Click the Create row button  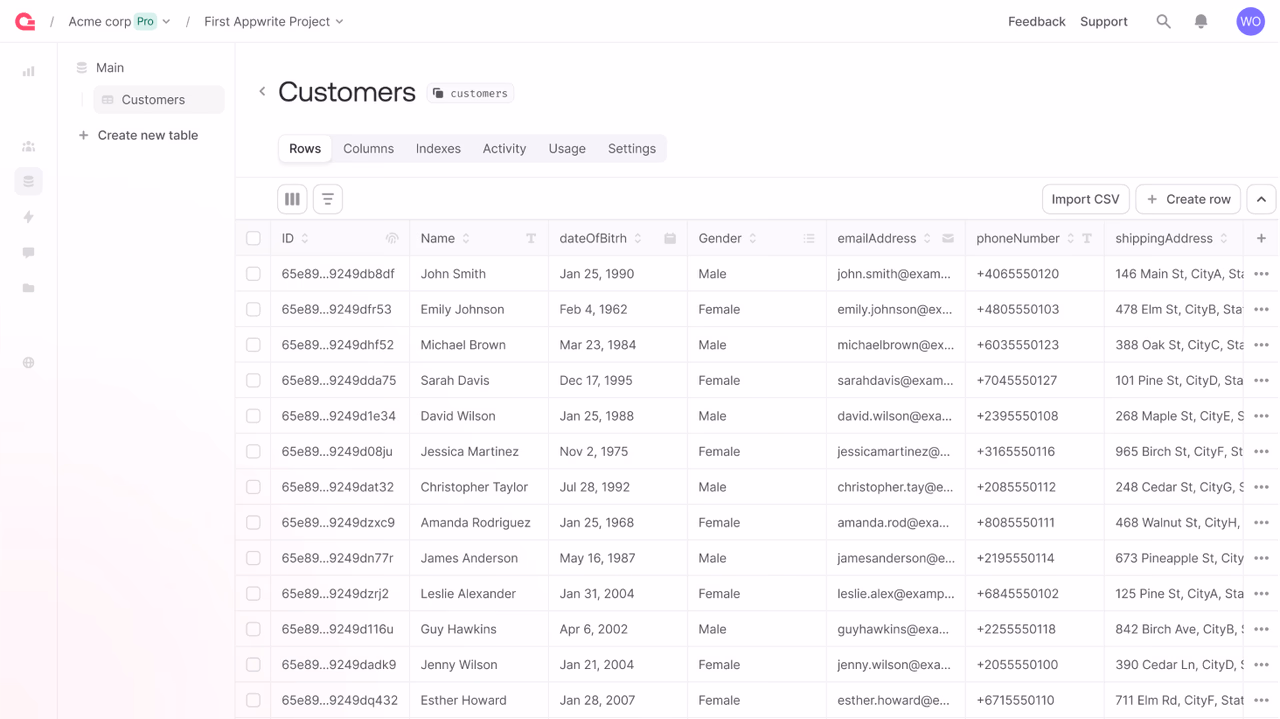point(1188,199)
